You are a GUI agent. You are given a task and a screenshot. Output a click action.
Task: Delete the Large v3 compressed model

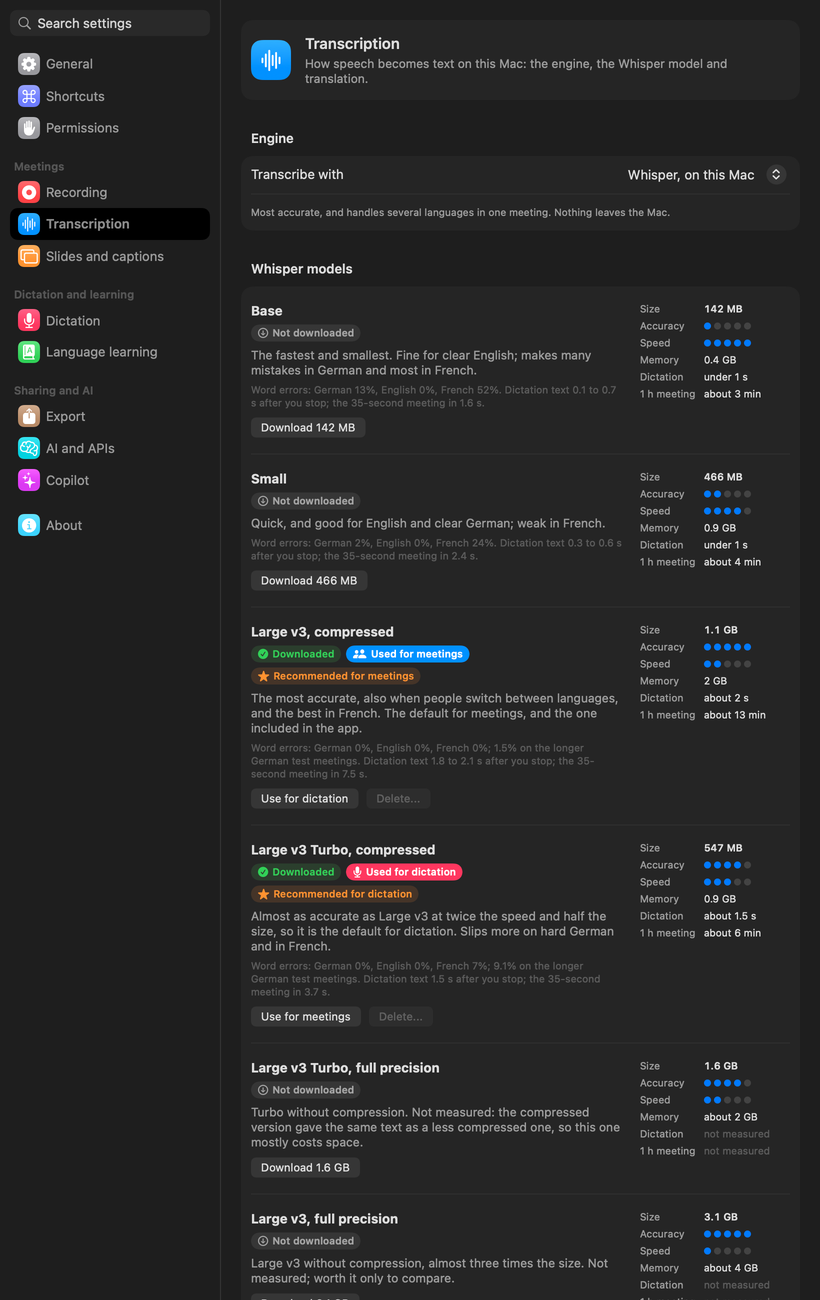(x=398, y=799)
